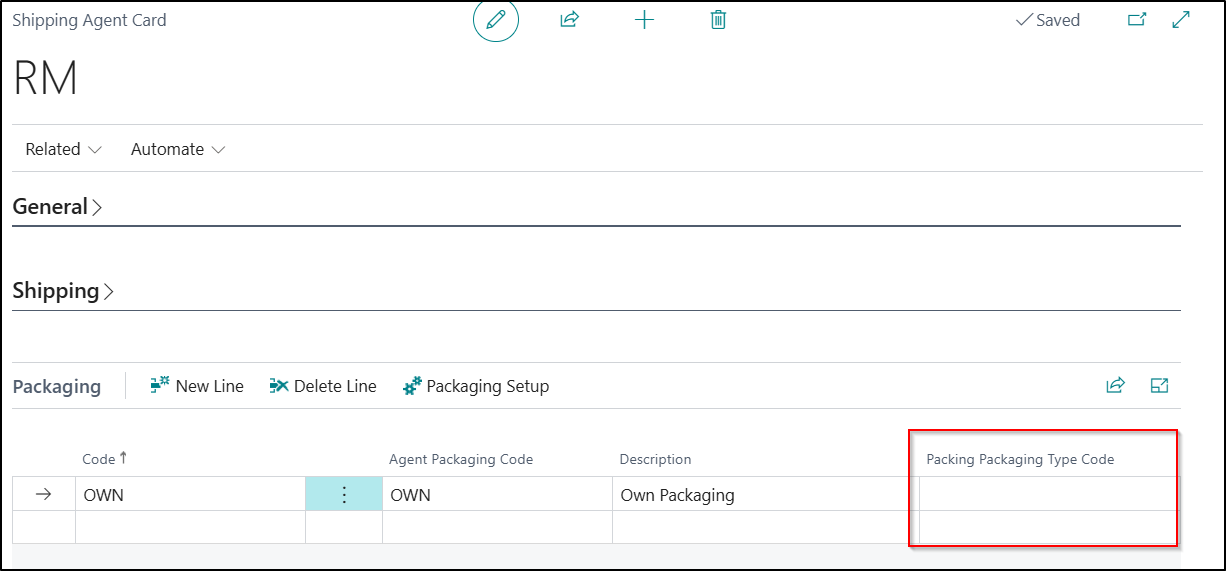Open the Automate dropdown menu

(178, 149)
